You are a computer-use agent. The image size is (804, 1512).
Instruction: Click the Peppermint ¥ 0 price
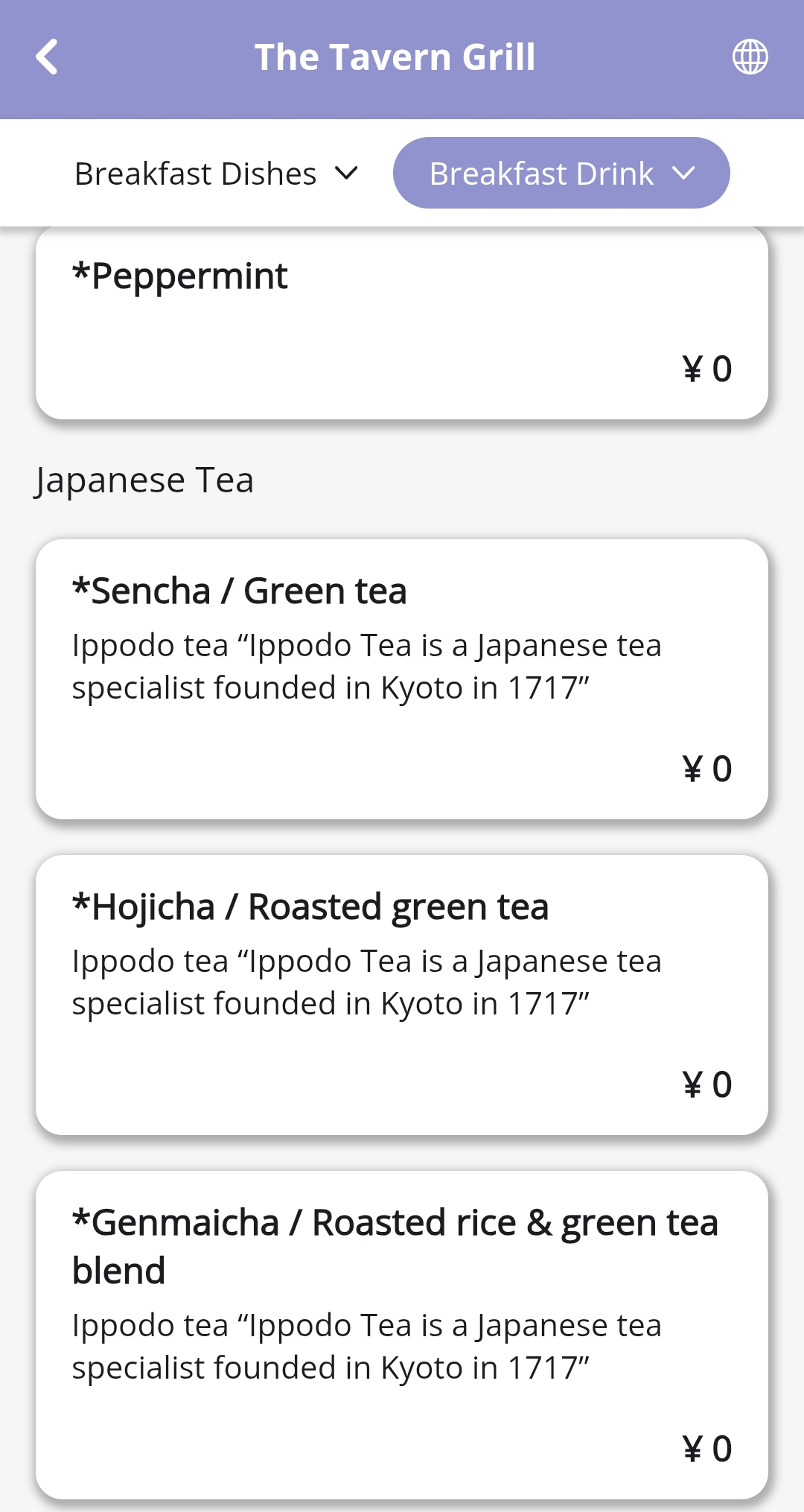(x=706, y=369)
